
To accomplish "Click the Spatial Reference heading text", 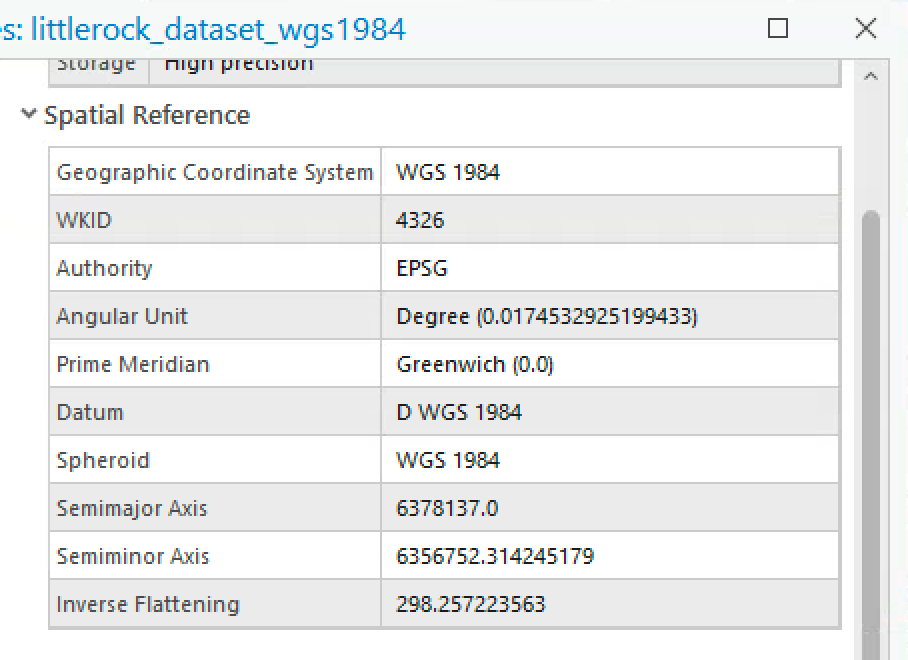I will (146, 114).
